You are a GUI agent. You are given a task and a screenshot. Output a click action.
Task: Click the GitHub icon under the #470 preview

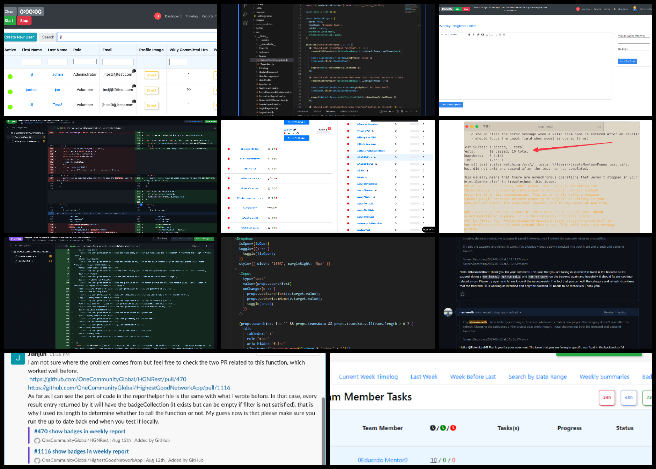click(37, 441)
